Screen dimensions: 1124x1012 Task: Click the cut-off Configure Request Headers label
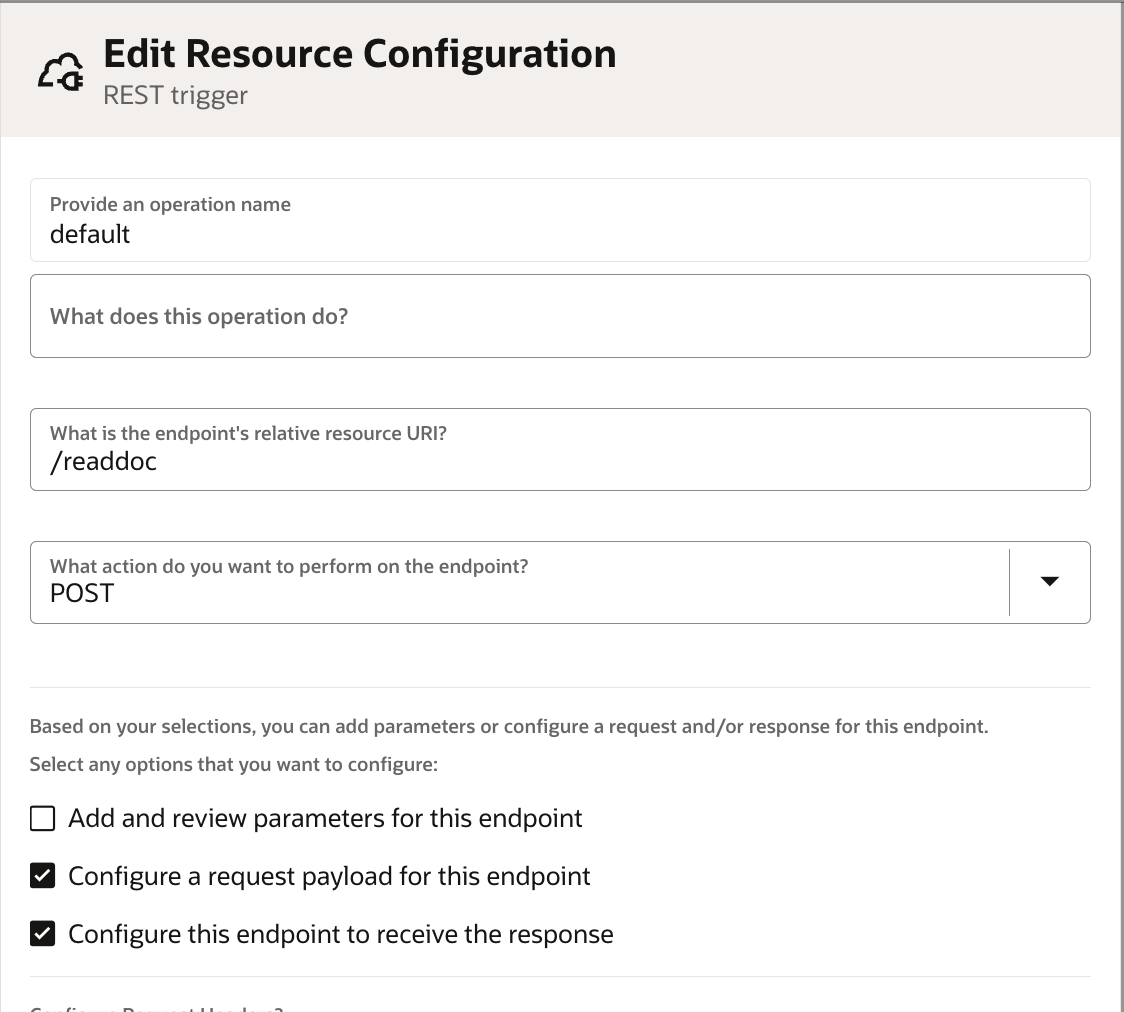157,1007
